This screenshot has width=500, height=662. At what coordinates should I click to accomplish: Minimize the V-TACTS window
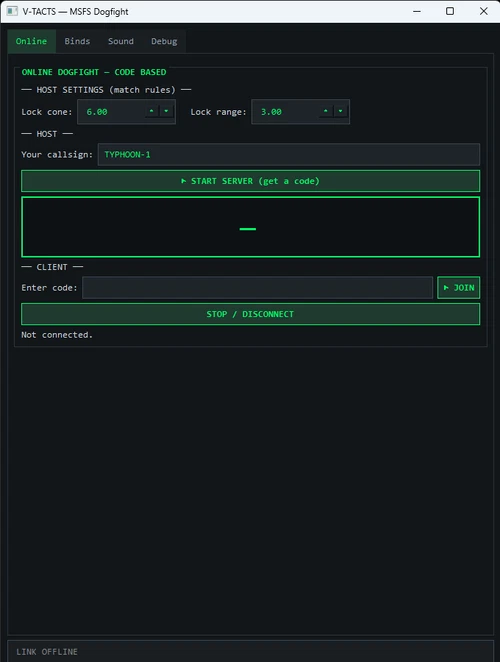point(417,11)
